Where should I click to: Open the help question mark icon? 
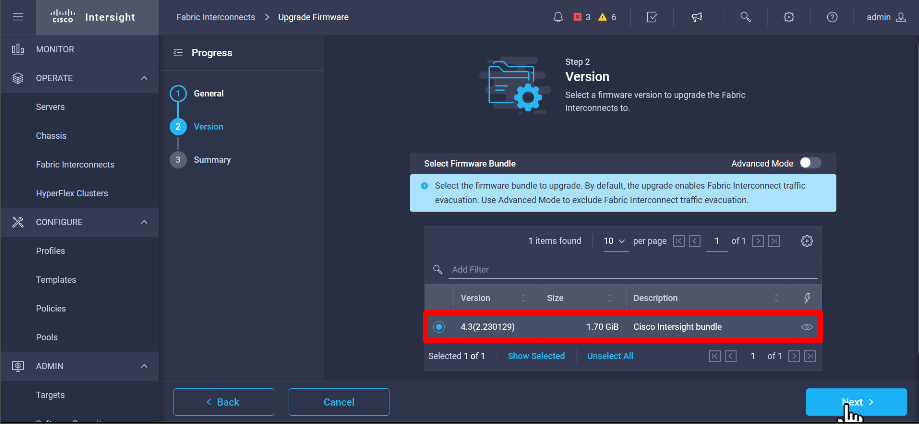coord(832,17)
